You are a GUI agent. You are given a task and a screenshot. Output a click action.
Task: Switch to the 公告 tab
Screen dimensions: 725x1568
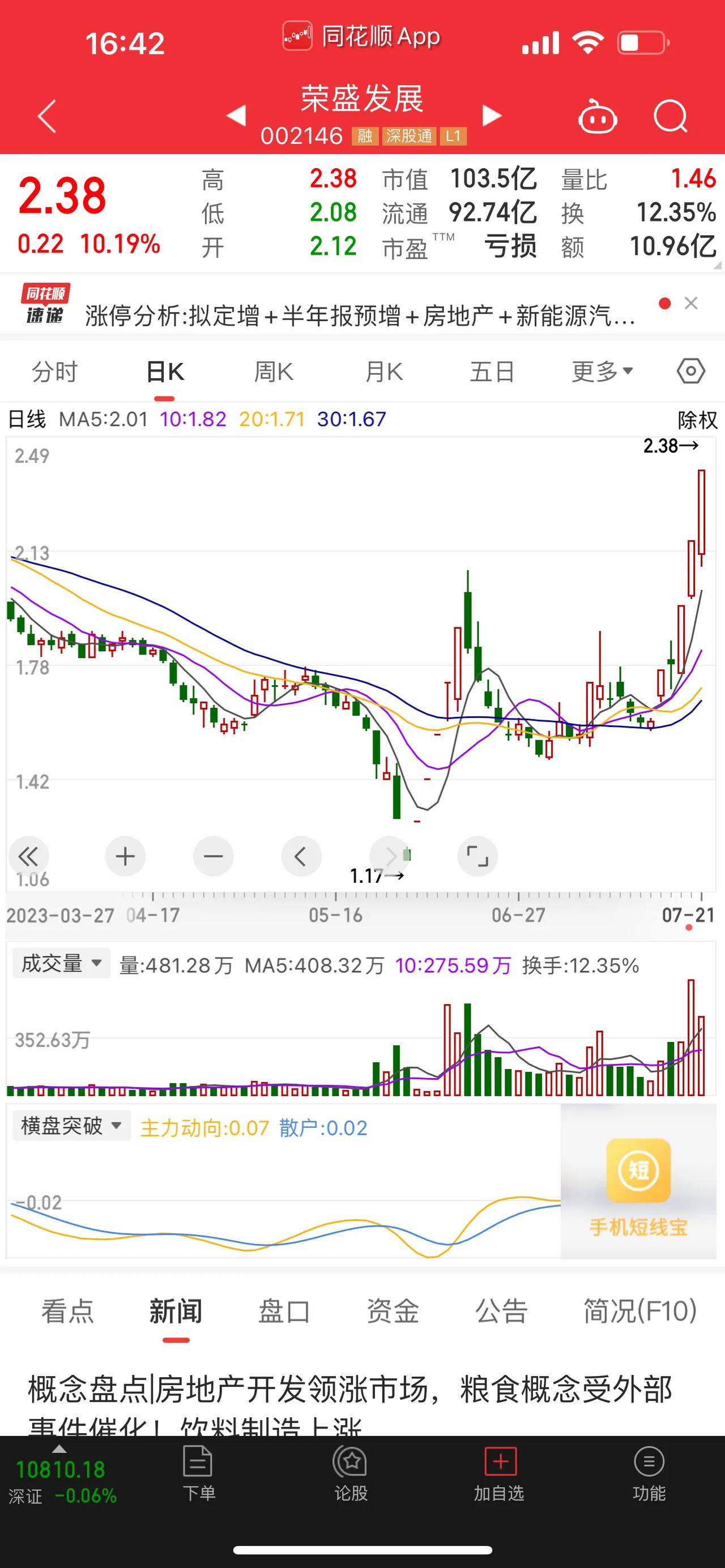pos(501,1310)
